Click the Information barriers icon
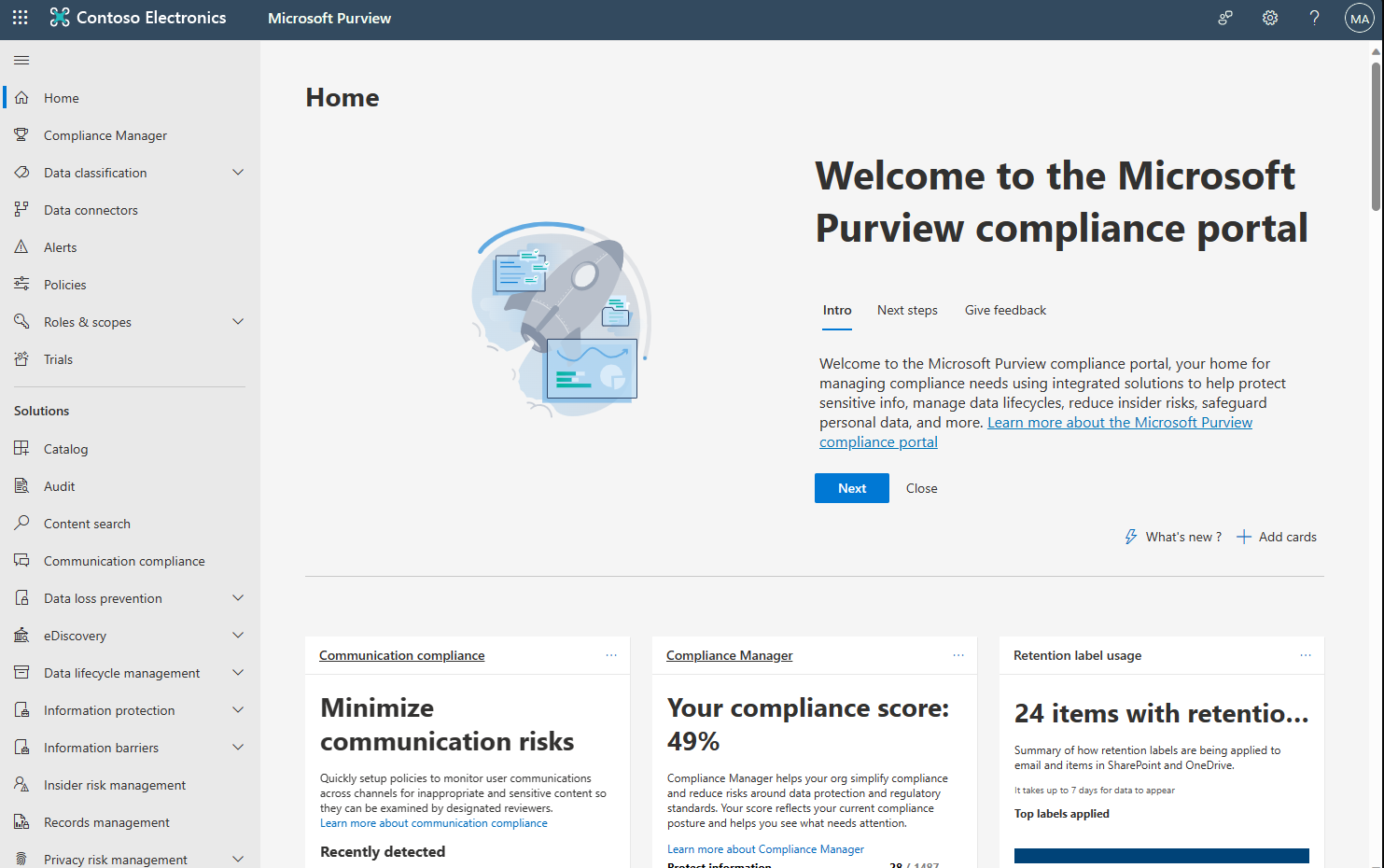This screenshot has width=1384, height=868. pyautogui.click(x=21, y=748)
